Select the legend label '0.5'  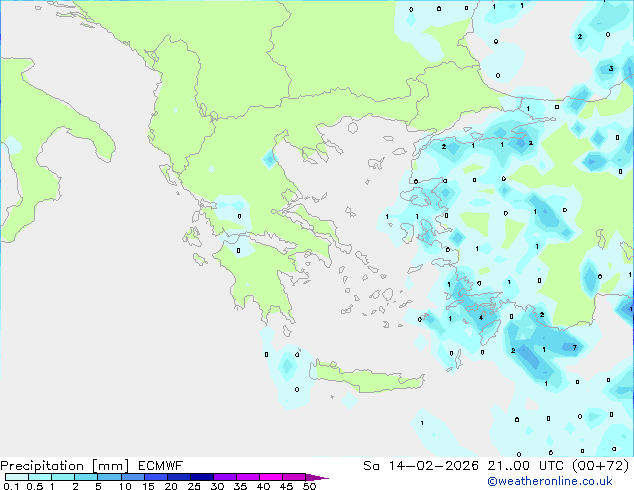point(35,486)
